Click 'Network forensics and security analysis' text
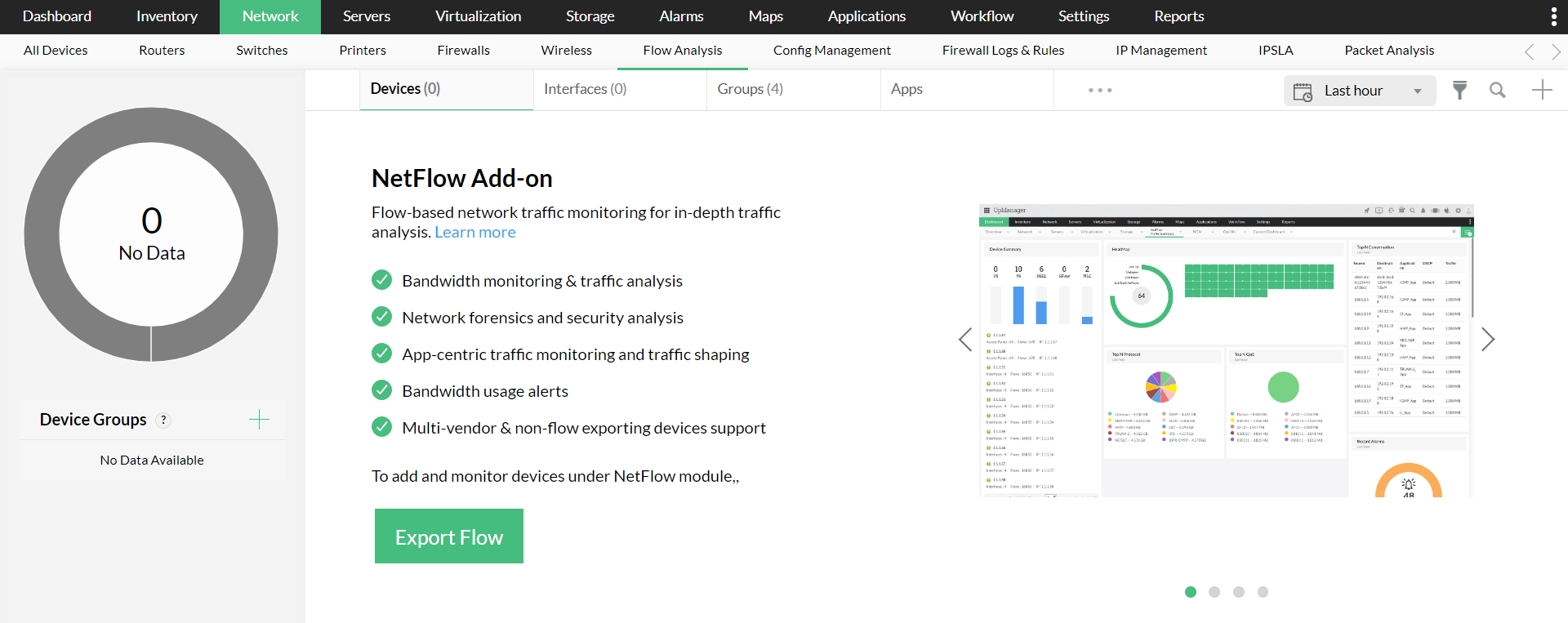Screen dimensions: 1568x623 [543, 318]
